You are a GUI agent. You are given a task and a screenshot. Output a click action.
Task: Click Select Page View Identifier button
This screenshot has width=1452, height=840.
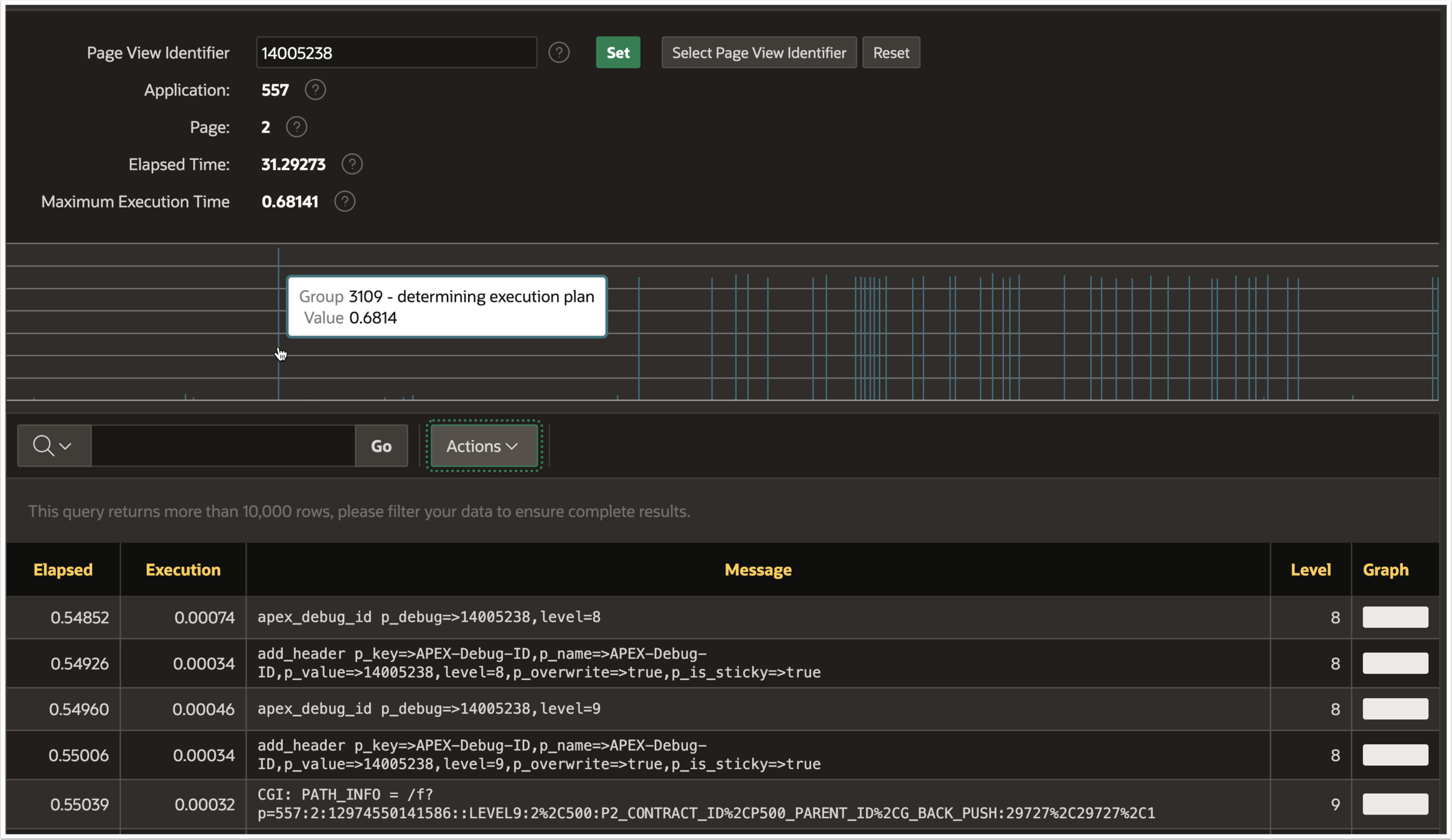pyautogui.click(x=759, y=52)
